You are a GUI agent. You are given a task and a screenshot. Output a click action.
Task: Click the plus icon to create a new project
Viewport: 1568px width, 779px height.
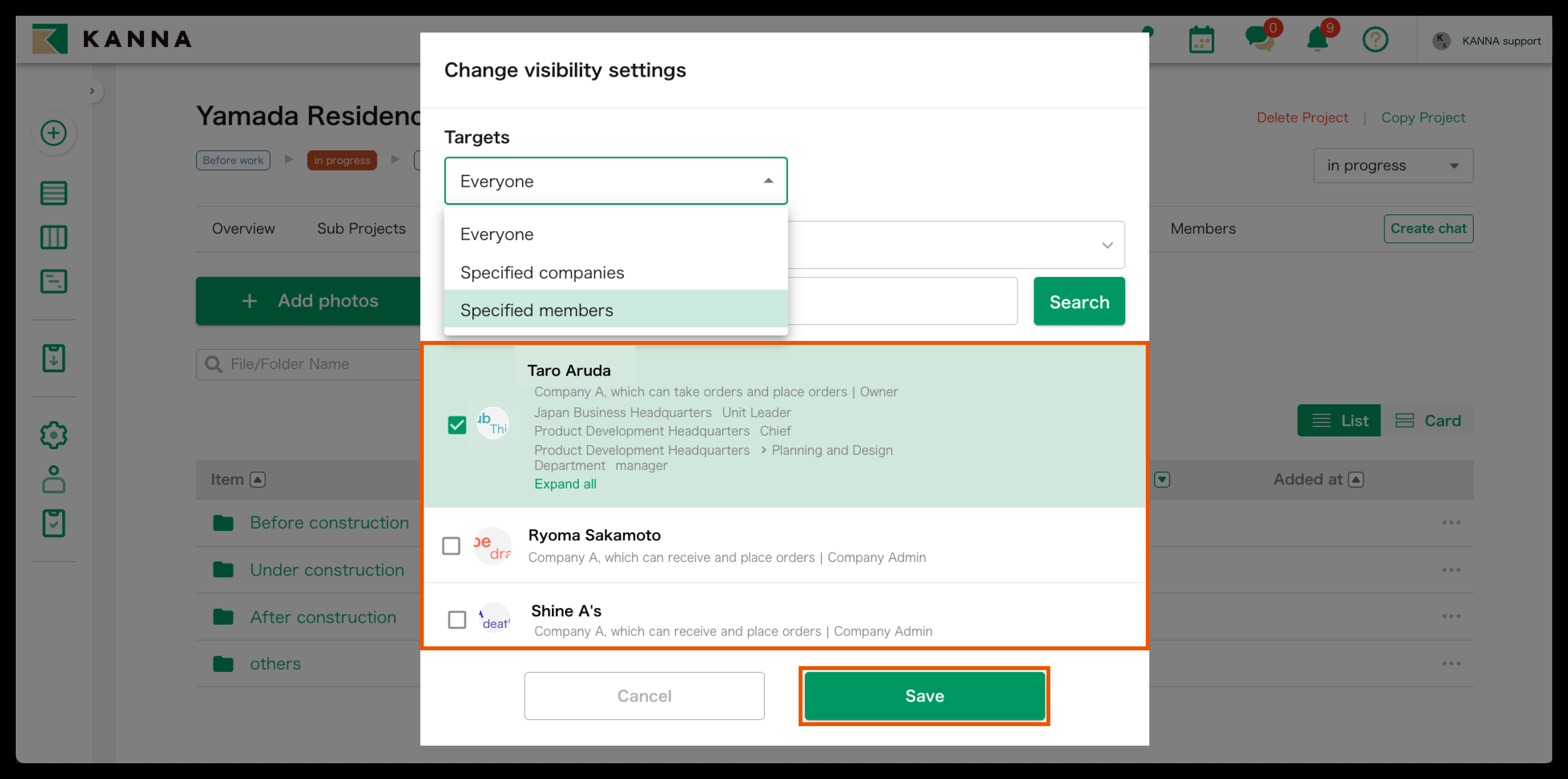click(x=54, y=133)
